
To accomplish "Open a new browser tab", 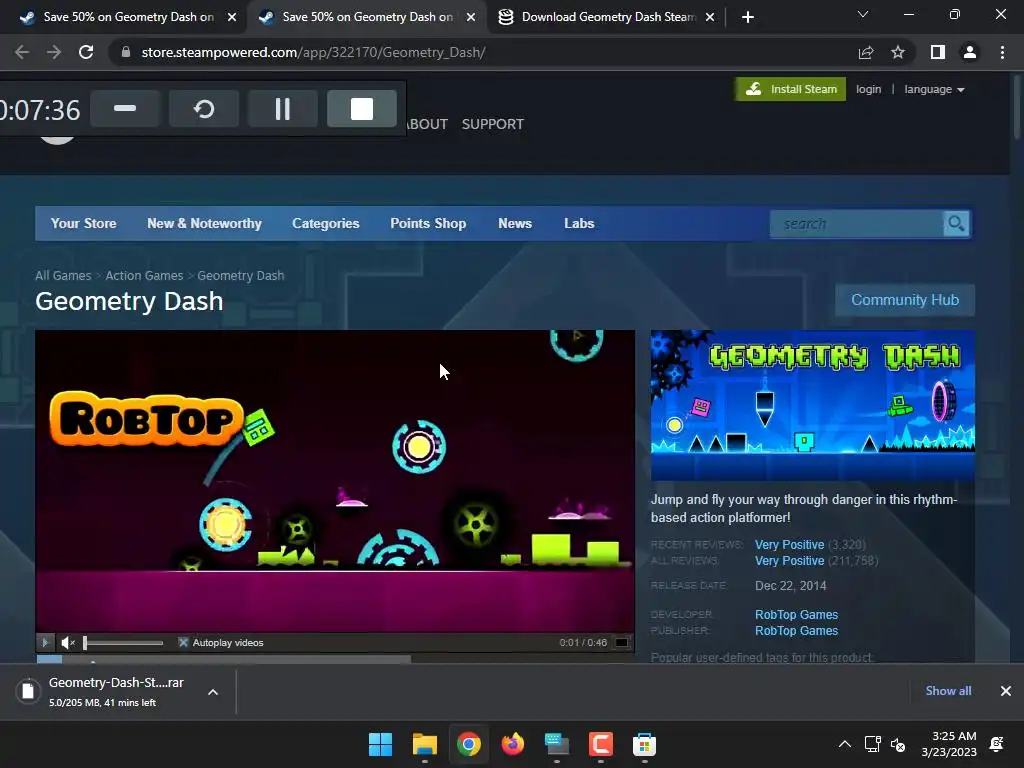I will 748,17.
